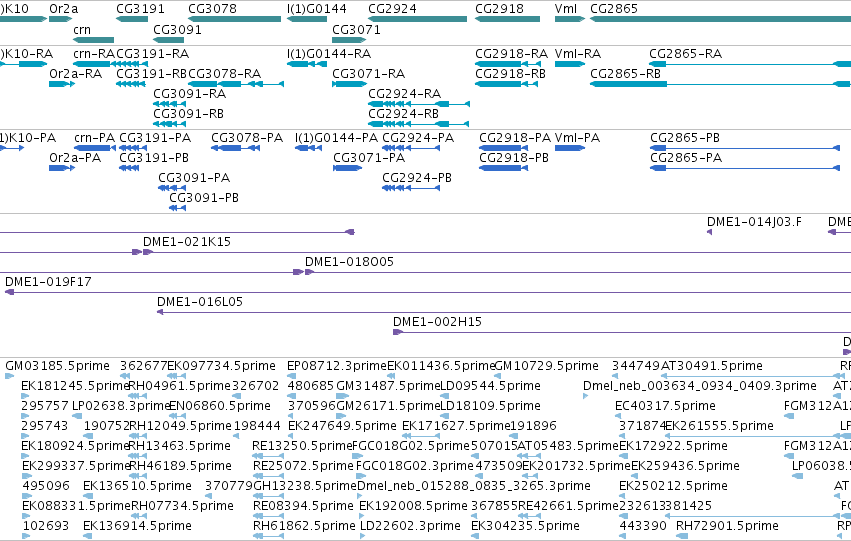The height and width of the screenshot is (541, 851).
Task: Open transcript CG2924-RB
Action: pos(403,114)
